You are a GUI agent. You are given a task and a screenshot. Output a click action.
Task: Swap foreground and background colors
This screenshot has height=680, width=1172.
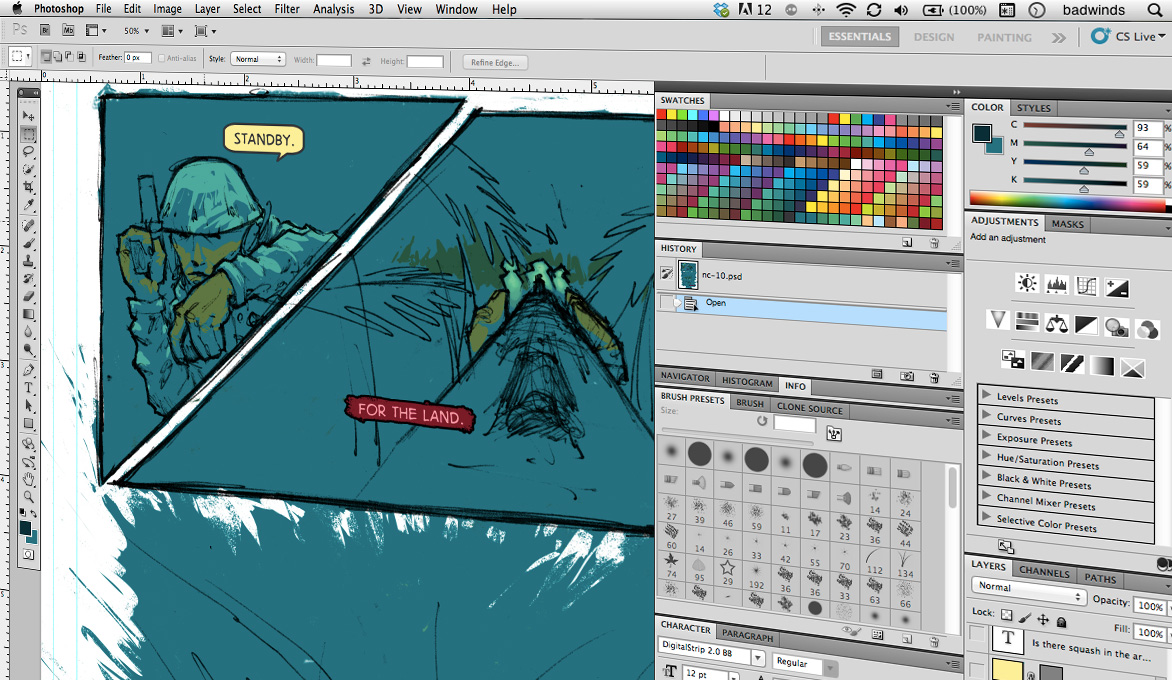point(34,513)
